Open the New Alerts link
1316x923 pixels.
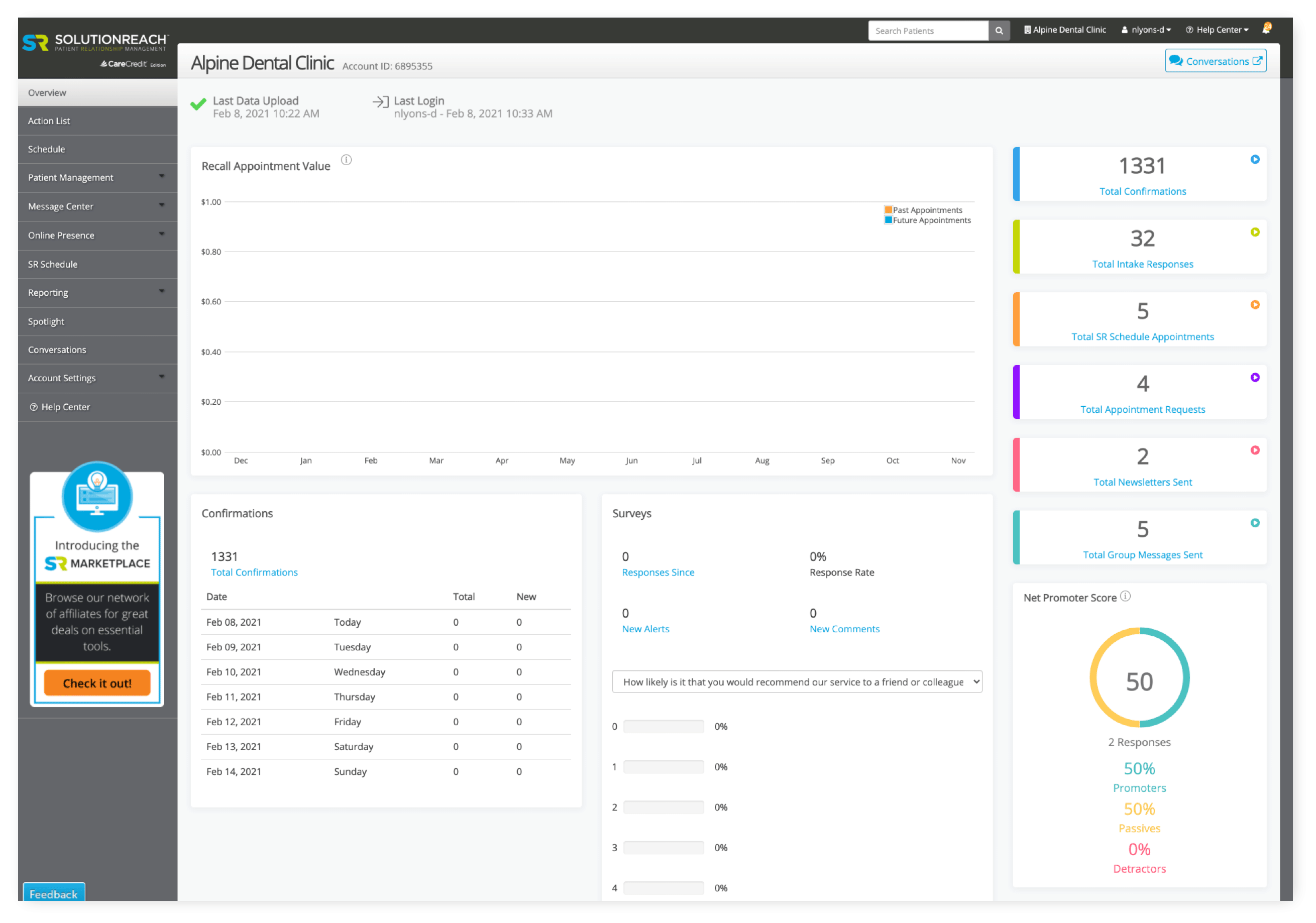645,629
